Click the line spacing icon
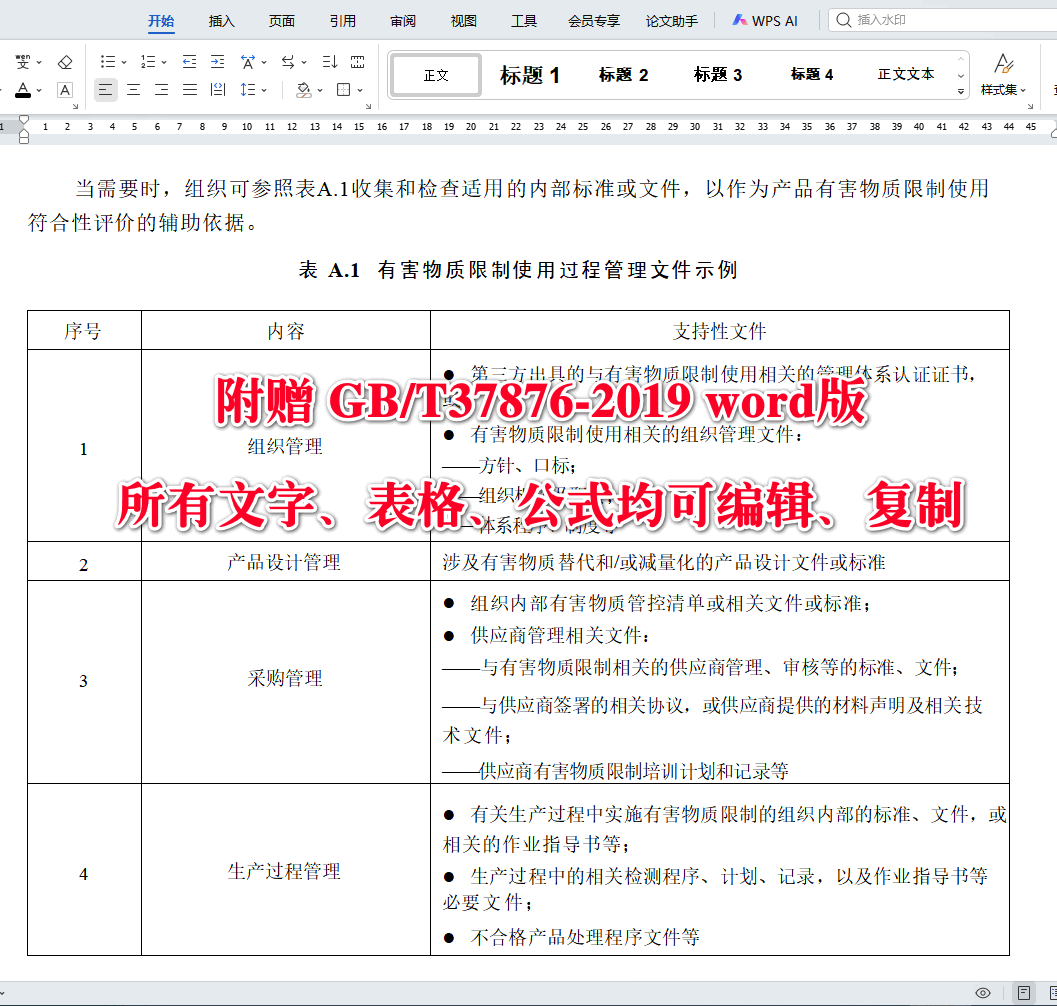The width and height of the screenshot is (1057, 1006). coord(247,90)
